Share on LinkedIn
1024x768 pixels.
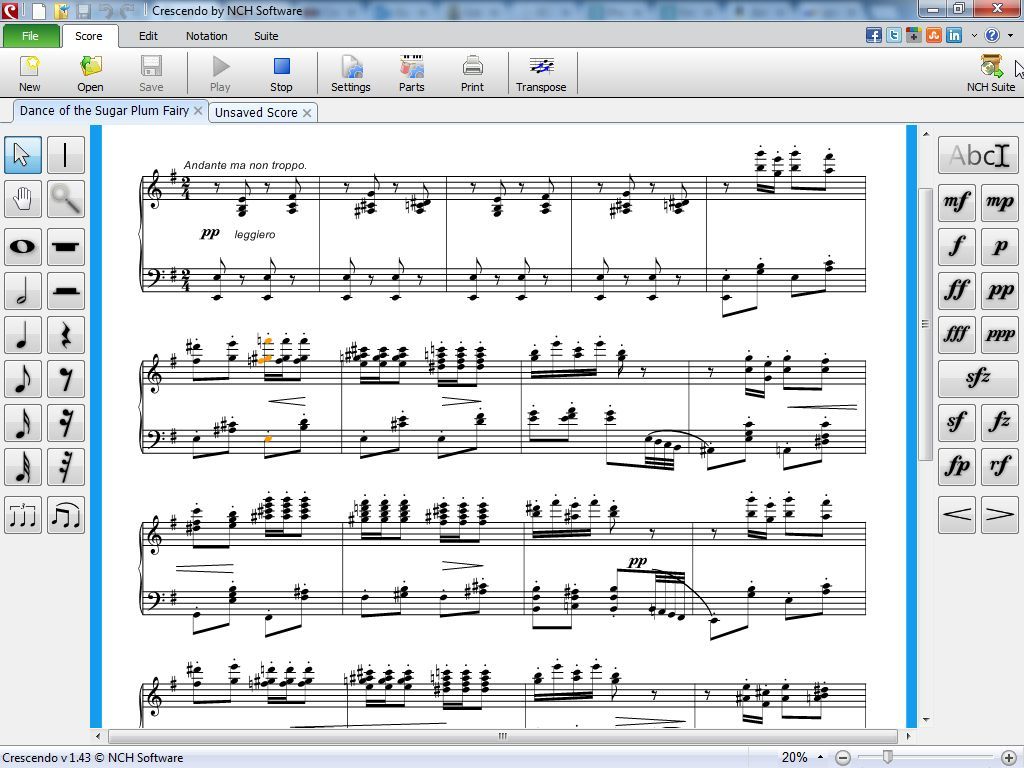[x=953, y=35]
